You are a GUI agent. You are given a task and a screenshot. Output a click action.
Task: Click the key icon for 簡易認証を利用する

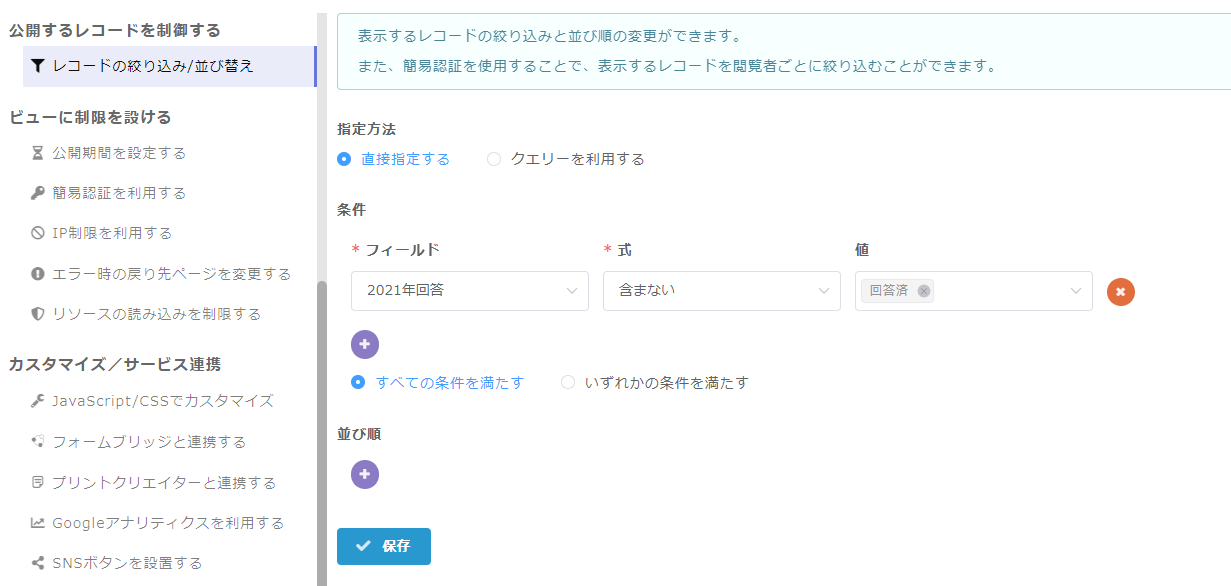(x=38, y=193)
